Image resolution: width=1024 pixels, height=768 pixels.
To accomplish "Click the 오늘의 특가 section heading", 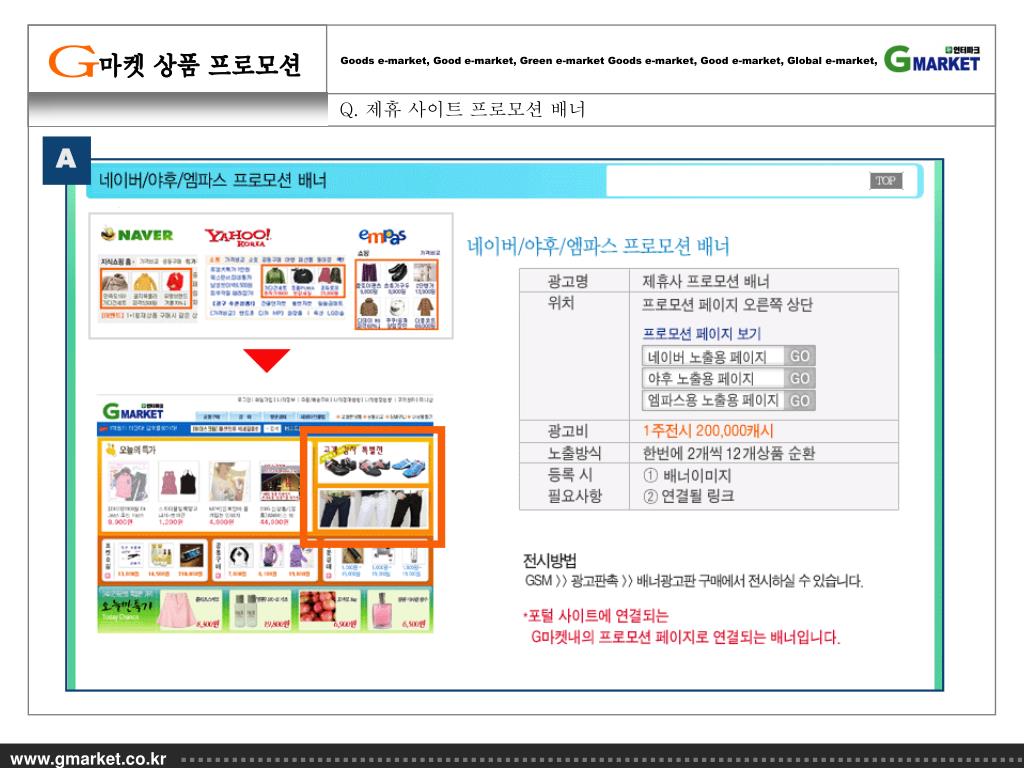I will pos(131,450).
